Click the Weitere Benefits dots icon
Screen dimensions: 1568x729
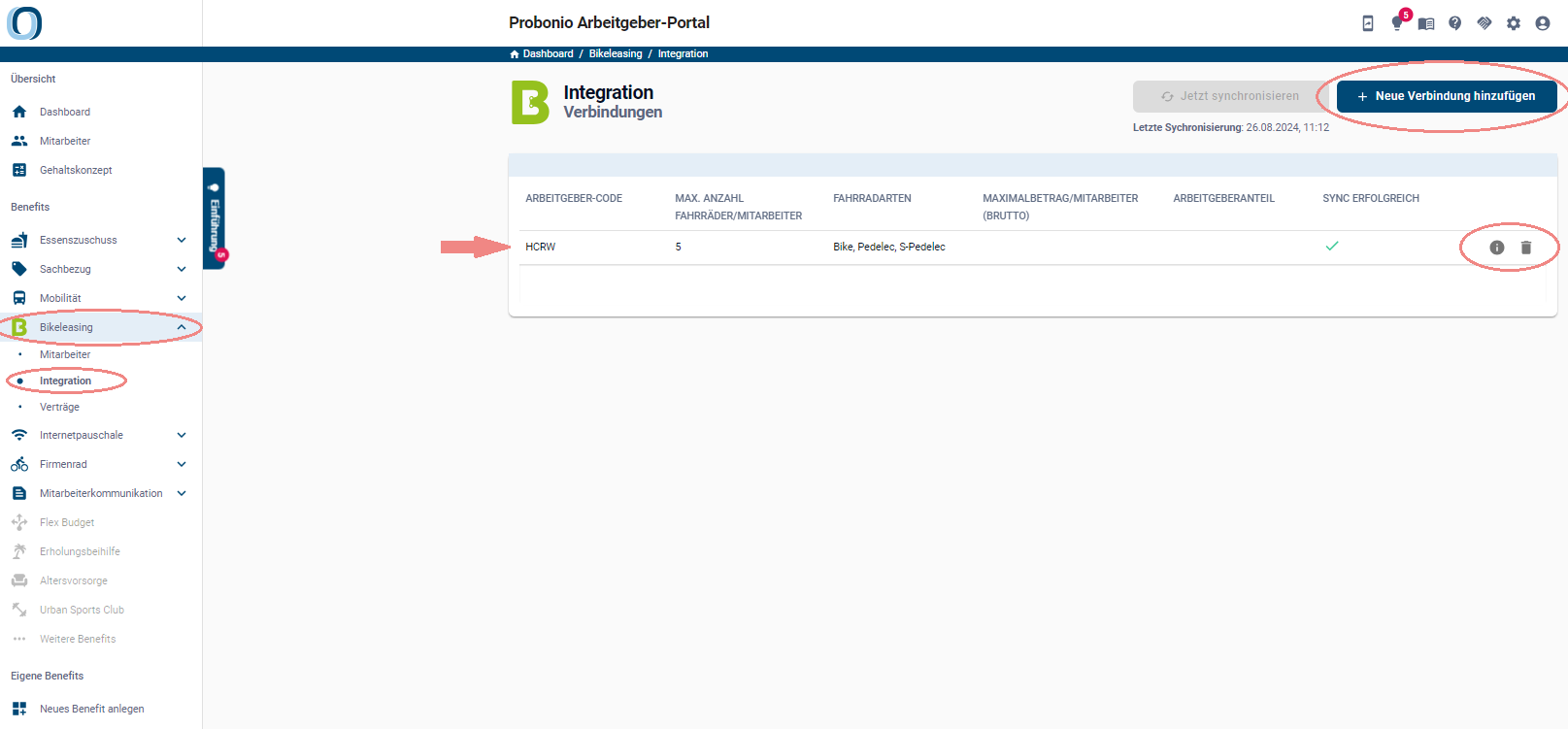click(x=19, y=639)
